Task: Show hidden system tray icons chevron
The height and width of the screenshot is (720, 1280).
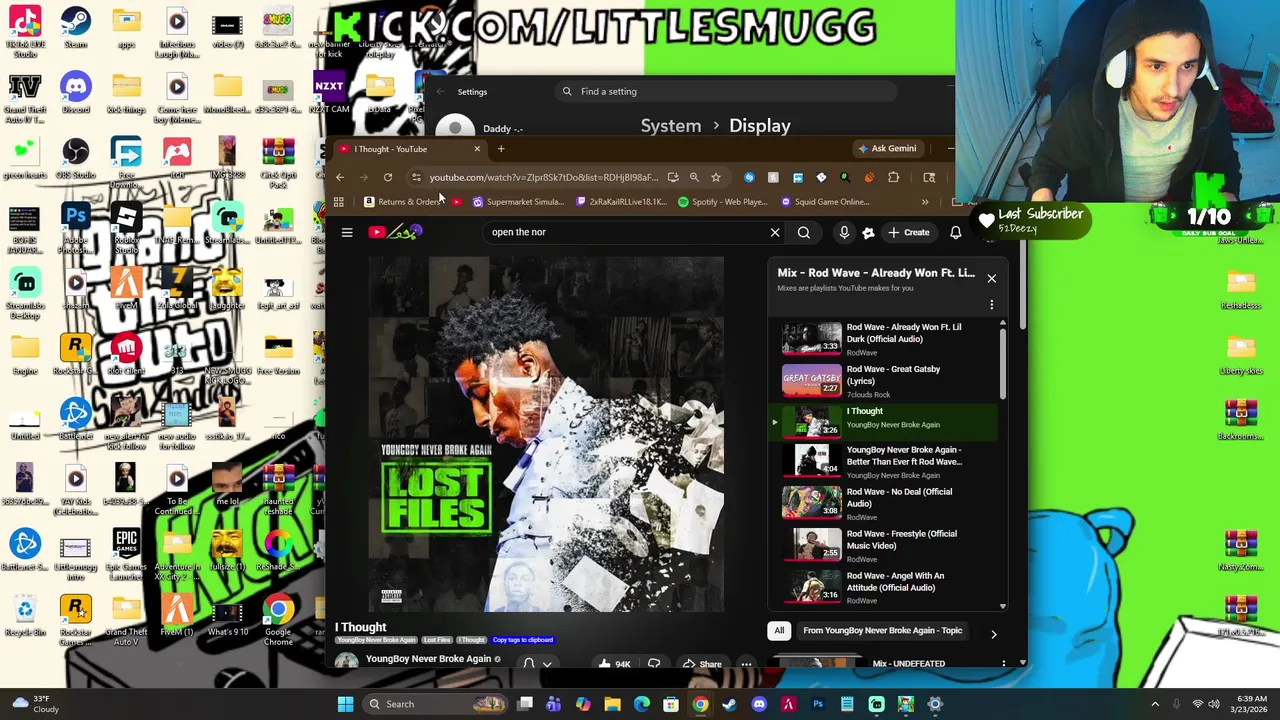Action: tap(1155, 704)
